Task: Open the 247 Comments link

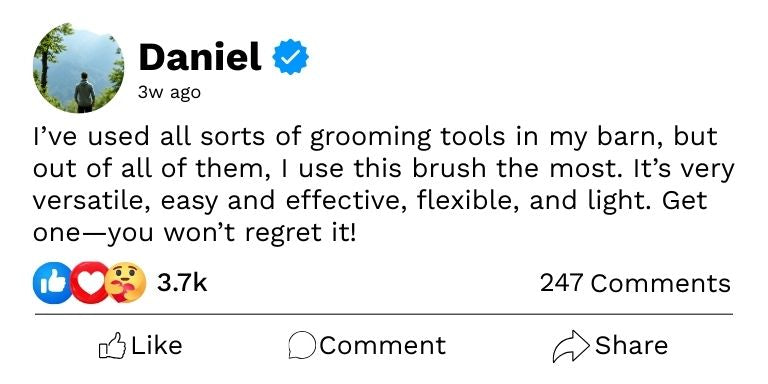Action: (x=635, y=283)
